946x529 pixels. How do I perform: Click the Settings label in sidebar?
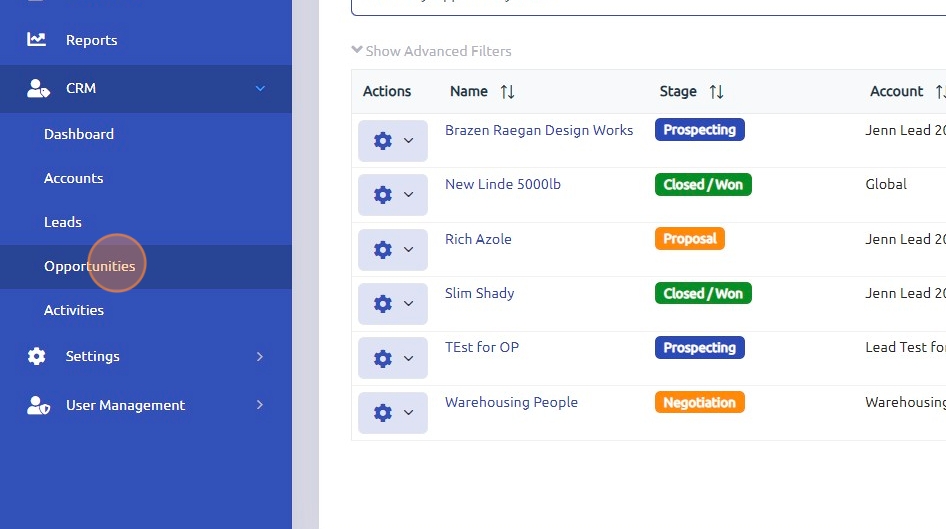pyautogui.click(x=92, y=356)
